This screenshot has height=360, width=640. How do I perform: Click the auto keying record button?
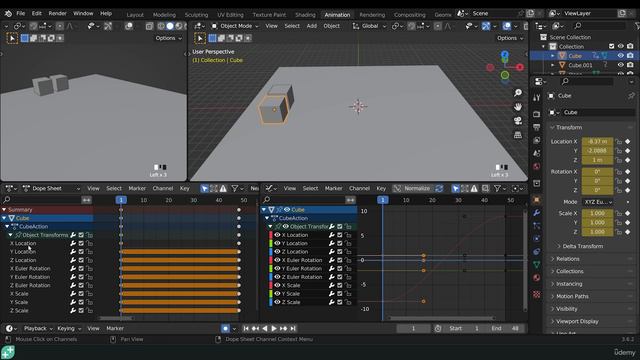tap(225, 328)
